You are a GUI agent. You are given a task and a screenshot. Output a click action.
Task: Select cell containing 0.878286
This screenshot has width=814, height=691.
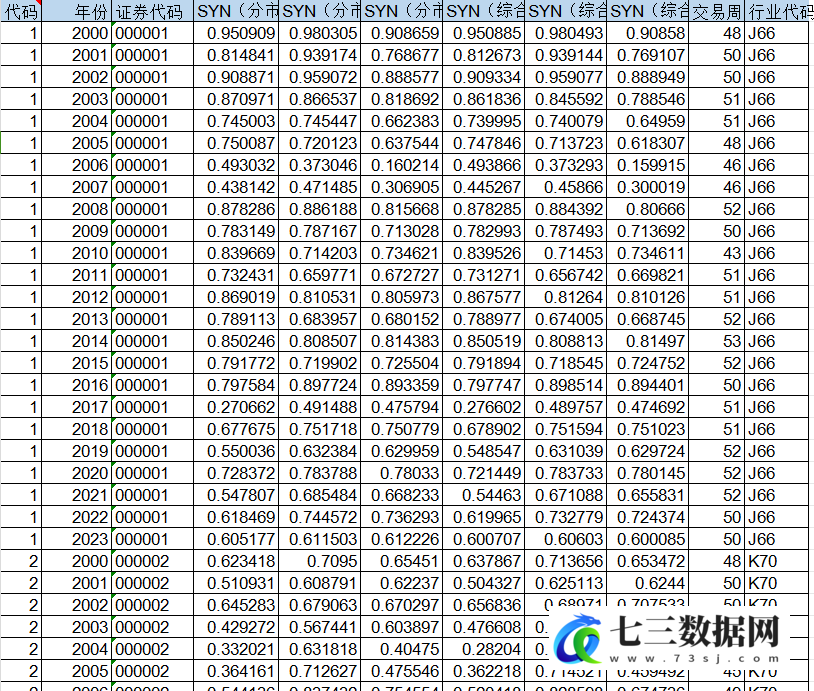tap(236, 209)
